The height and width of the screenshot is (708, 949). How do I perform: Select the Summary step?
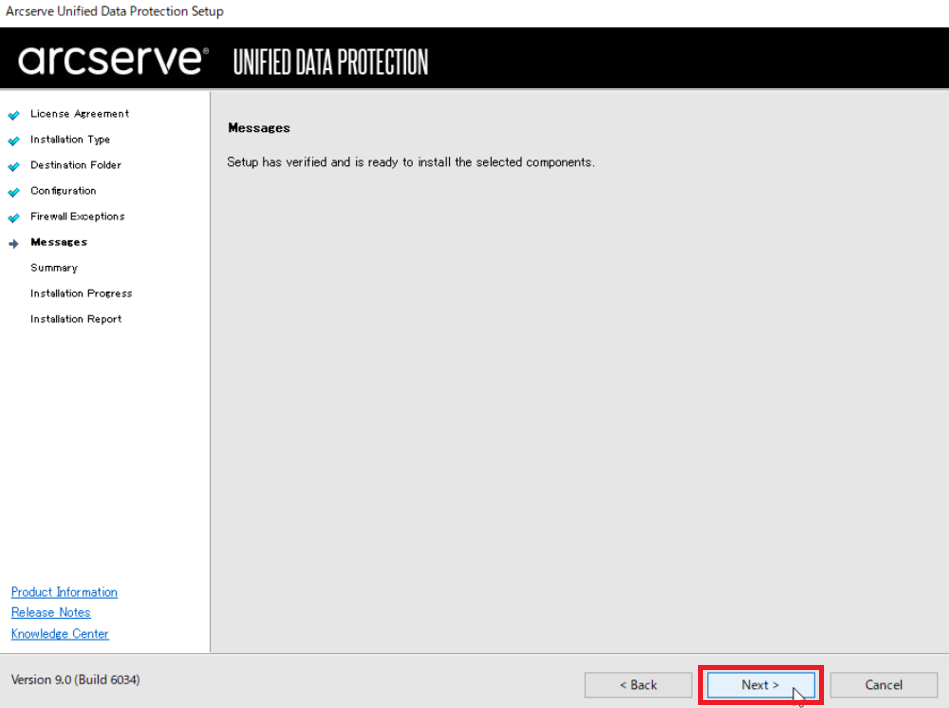pyautogui.click(x=54, y=267)
